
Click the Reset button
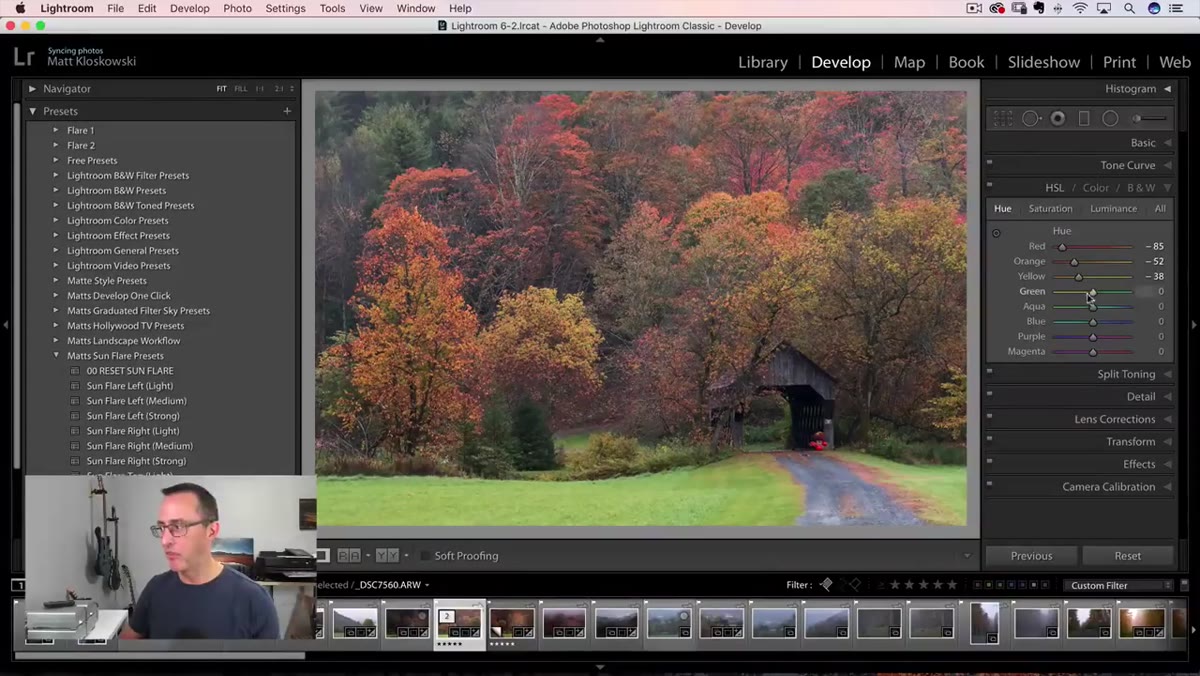(x=1128, y=556)
